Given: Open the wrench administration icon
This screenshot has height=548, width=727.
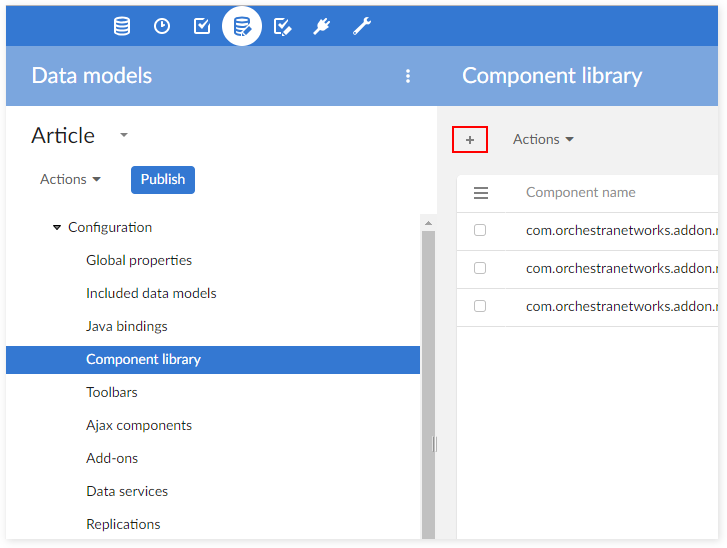Looking at the screenshot, I should pyautogui.click(x=362, y=27).
